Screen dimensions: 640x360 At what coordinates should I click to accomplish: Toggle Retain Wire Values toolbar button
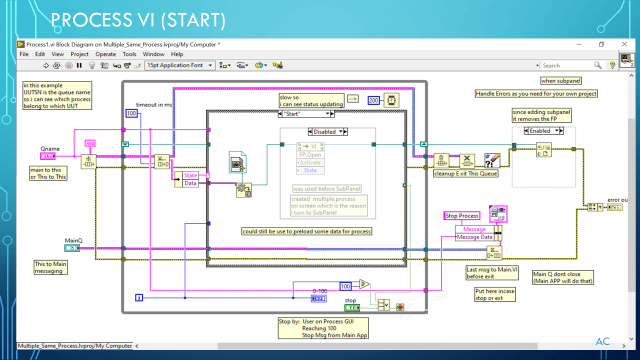[x=105, y=65]
